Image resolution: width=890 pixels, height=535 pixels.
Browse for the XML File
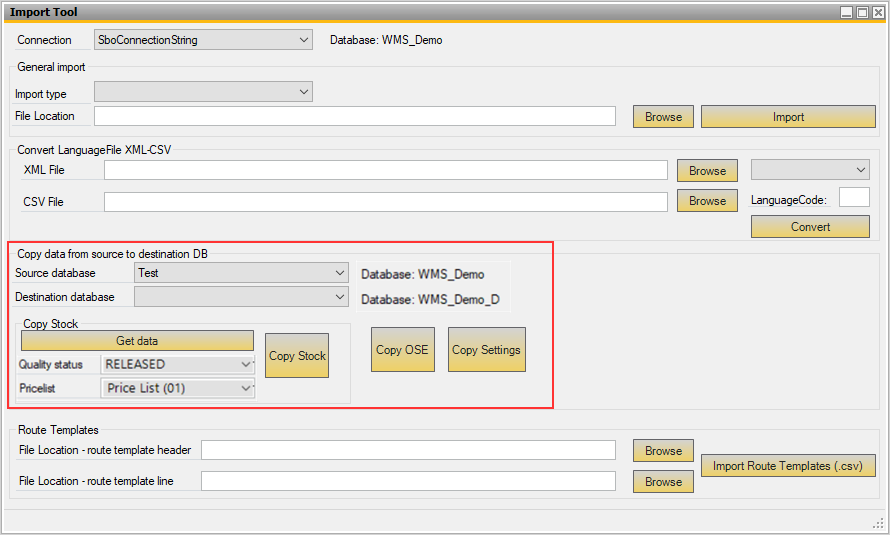pyautogui.click(x=707, y=171)
